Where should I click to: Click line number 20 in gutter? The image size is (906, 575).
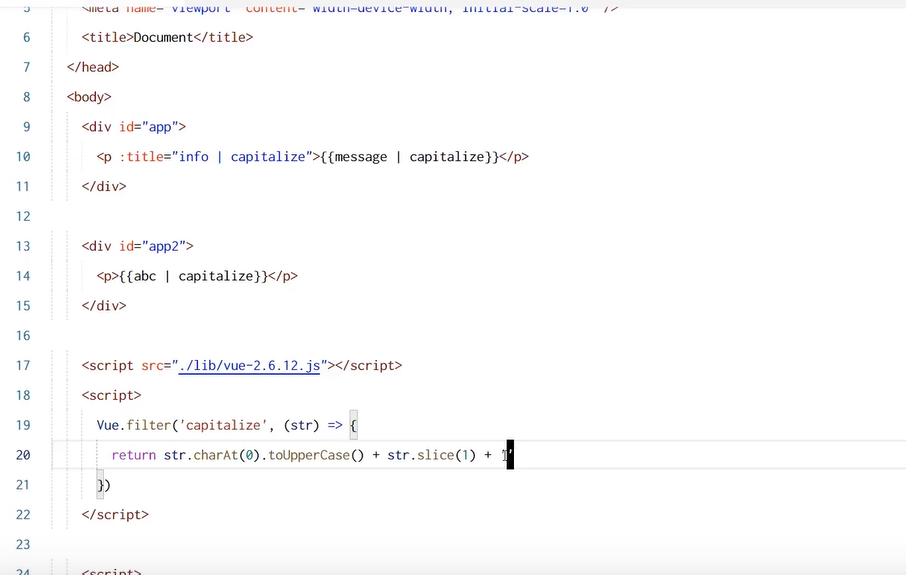coord(23,455)
